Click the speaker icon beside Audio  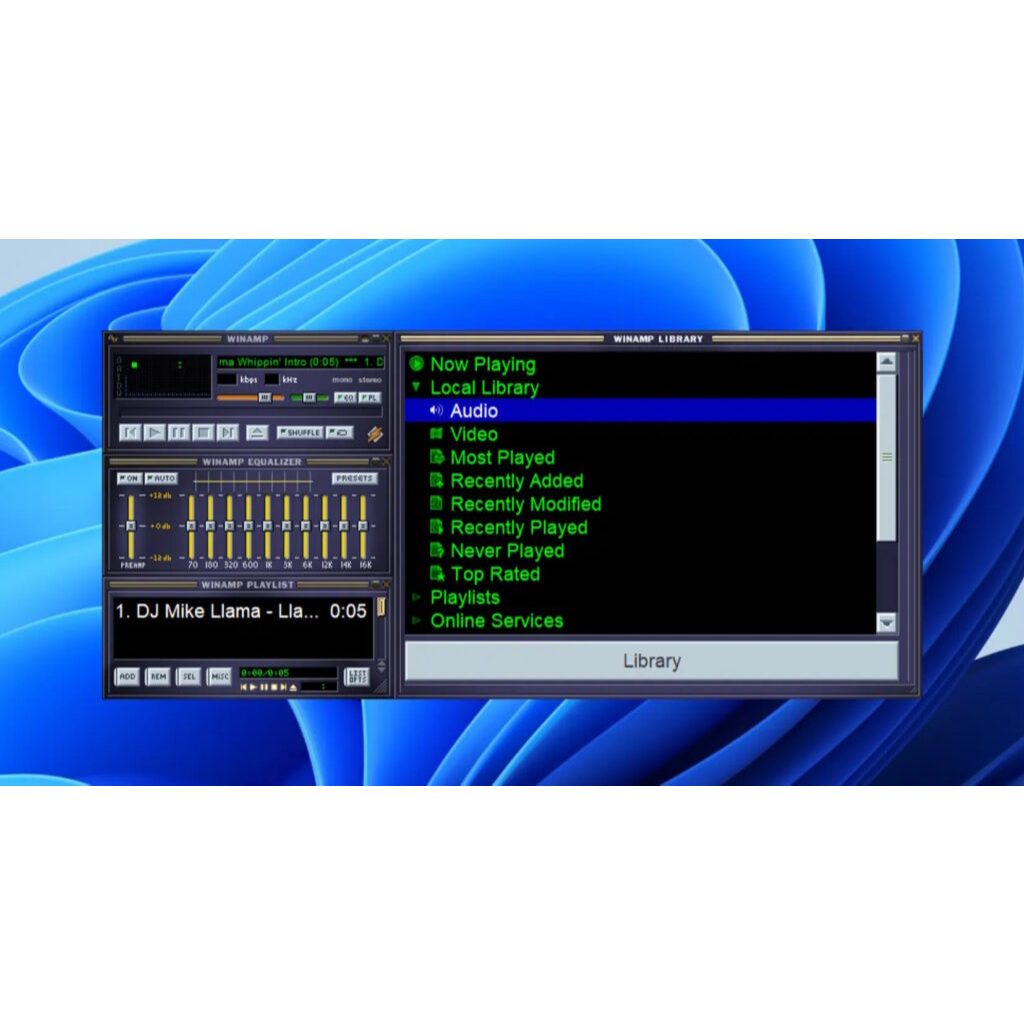tap(436, 410)
